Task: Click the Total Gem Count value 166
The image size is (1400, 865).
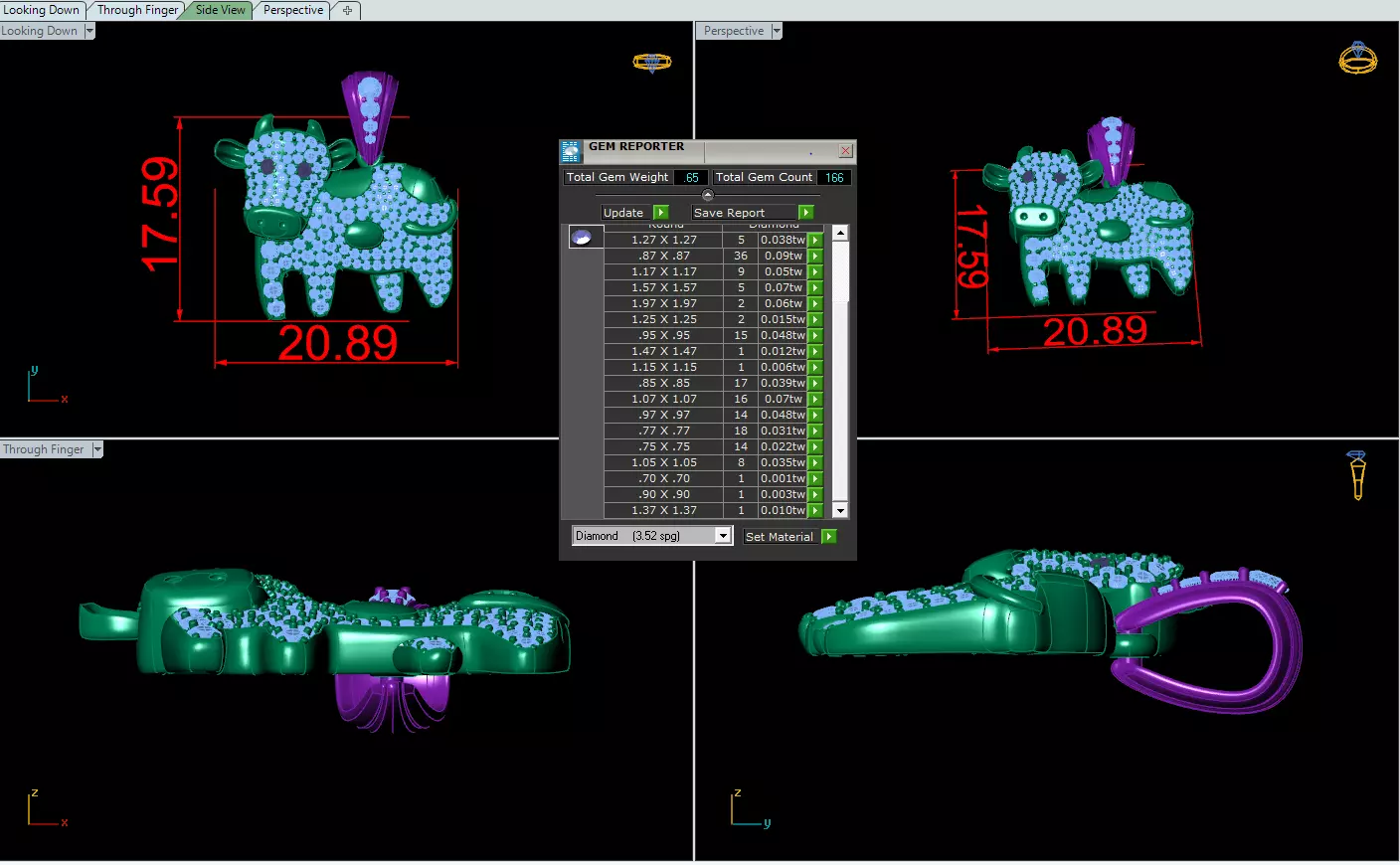Action: coord(834,178)
